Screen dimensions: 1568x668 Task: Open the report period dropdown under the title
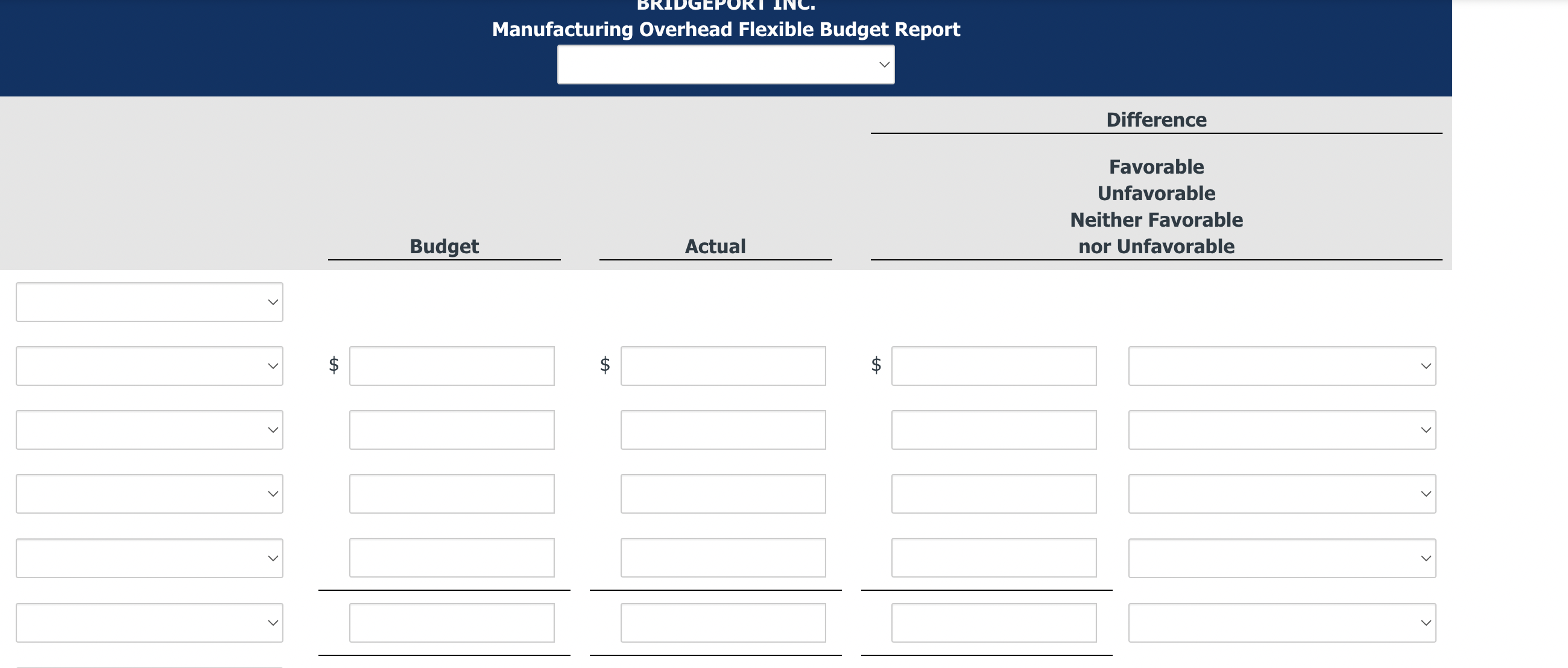click(726, 65)
